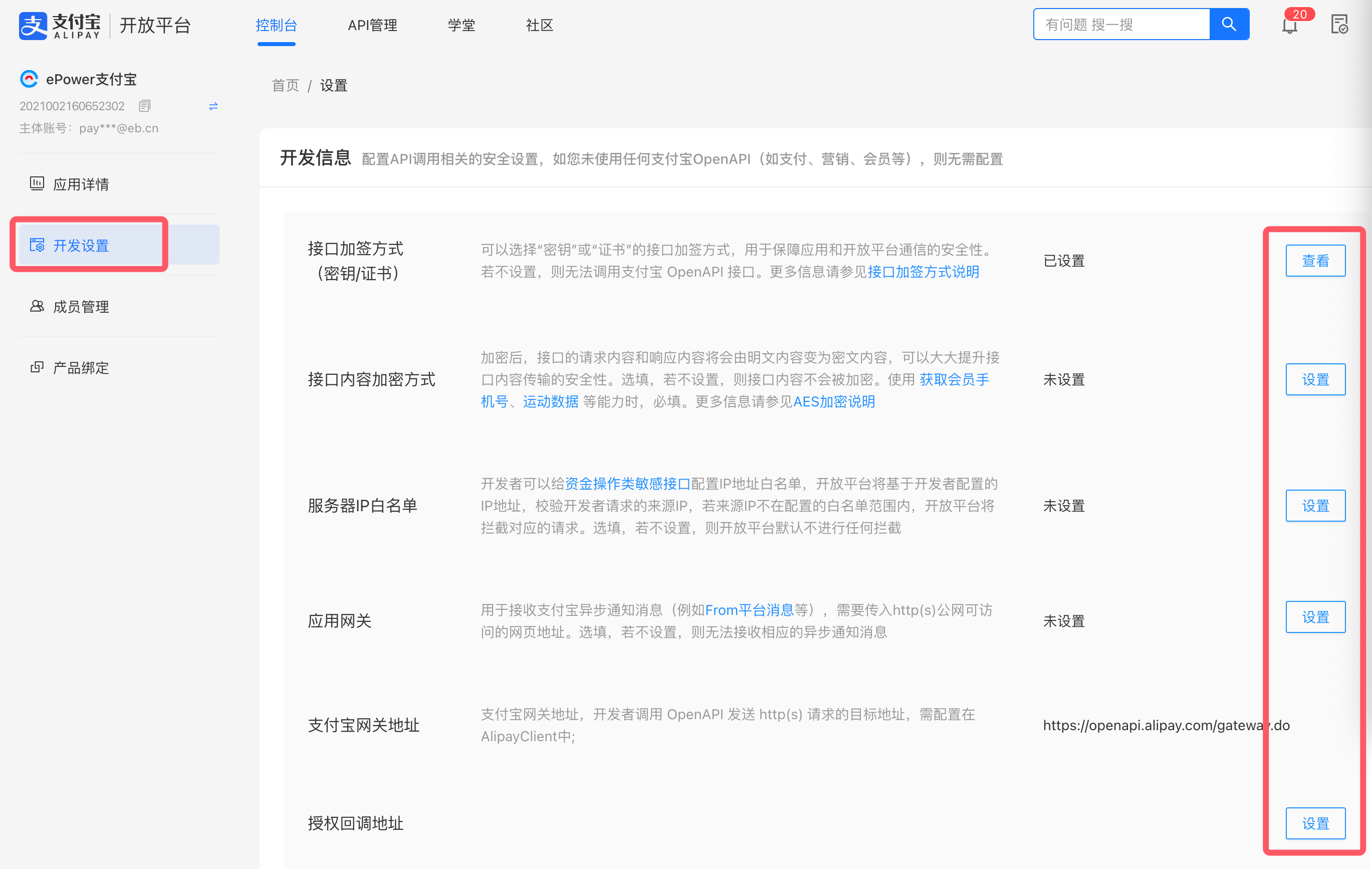This screenshot has height=869, width=1372.
Task: Open the API管理 tab
Action: coord(373,25)
